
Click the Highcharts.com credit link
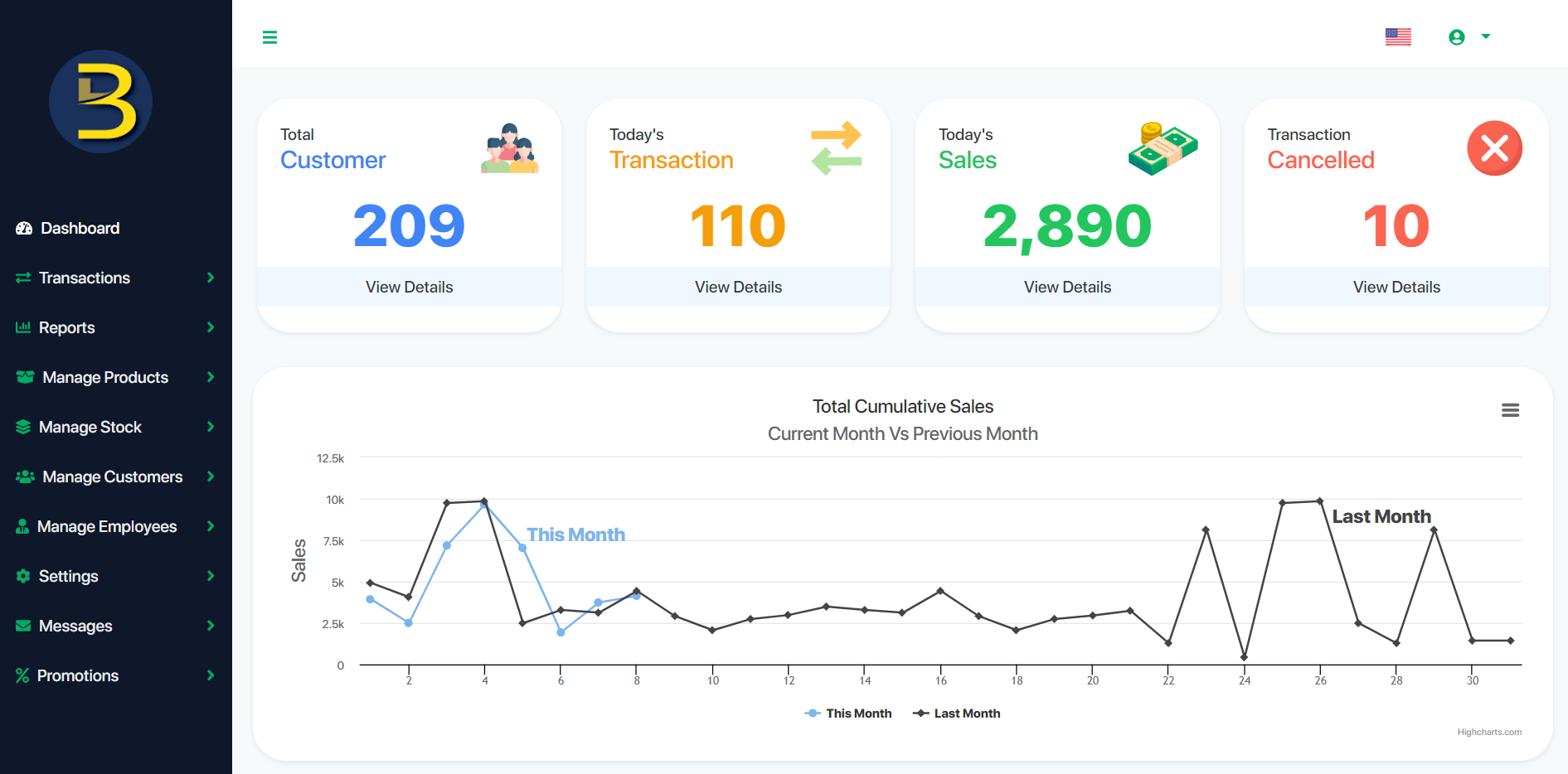(1489, 732)
